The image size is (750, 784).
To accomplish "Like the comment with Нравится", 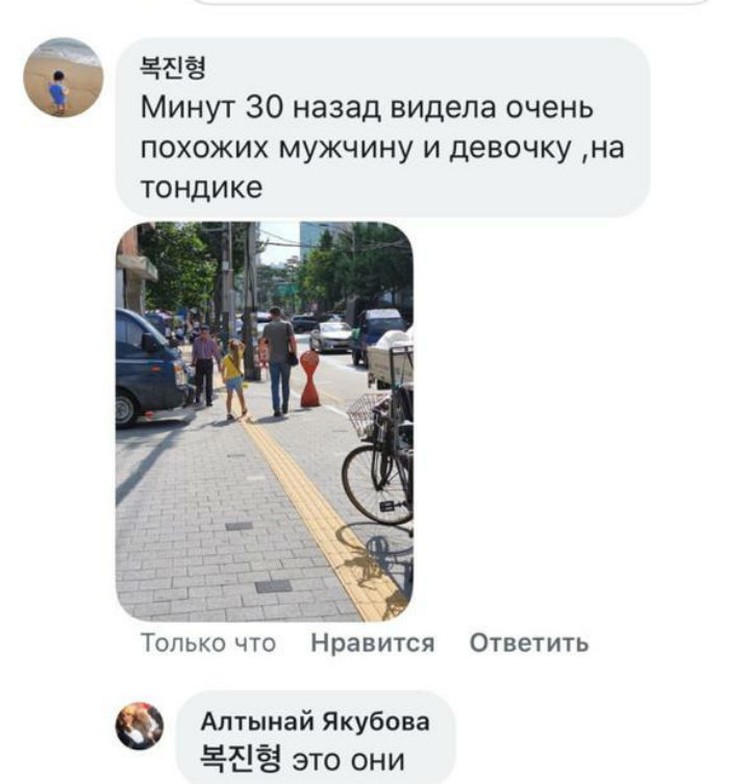I will tap(372, 642).
